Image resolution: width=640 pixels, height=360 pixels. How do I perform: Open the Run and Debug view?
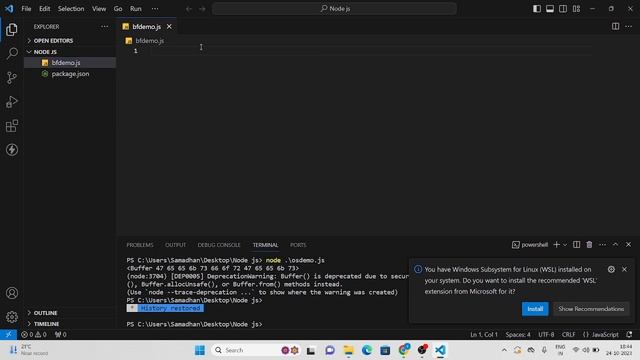12,102
